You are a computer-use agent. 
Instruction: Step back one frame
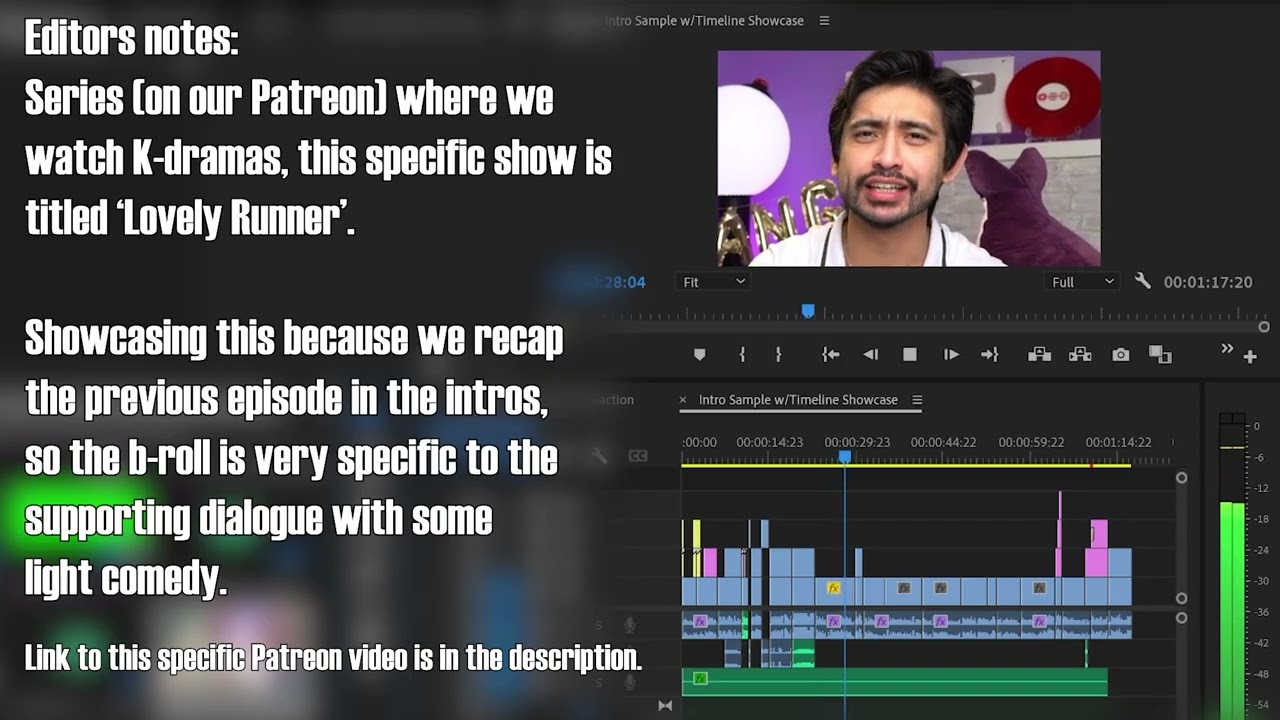coord(870,355)
